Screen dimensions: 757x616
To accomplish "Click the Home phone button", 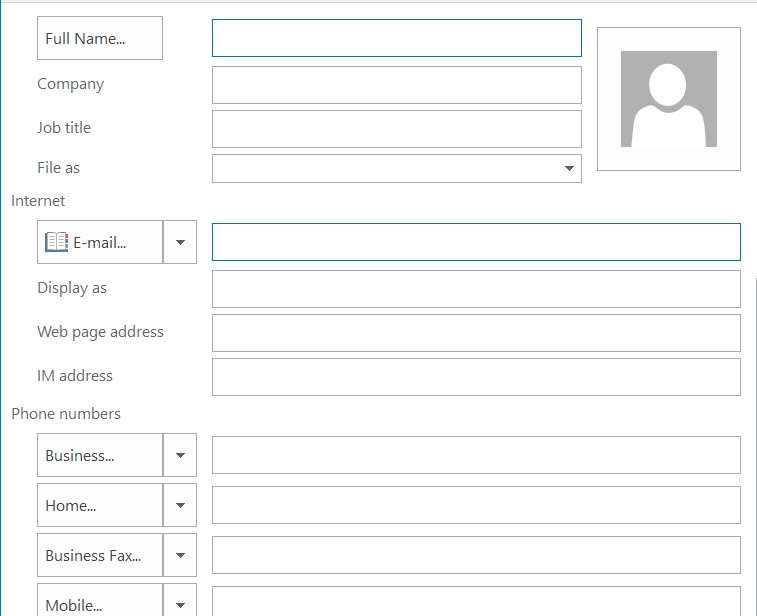I will click(99, 505).
